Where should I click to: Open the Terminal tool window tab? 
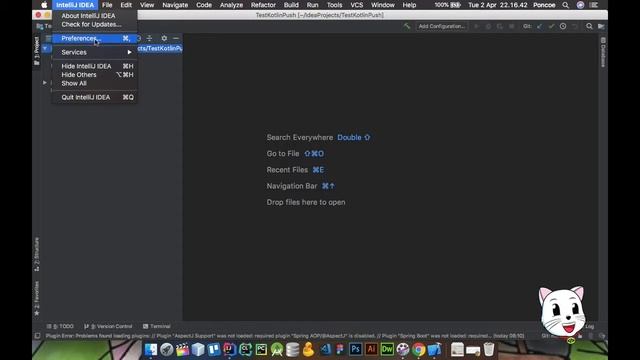click(157, 326)
